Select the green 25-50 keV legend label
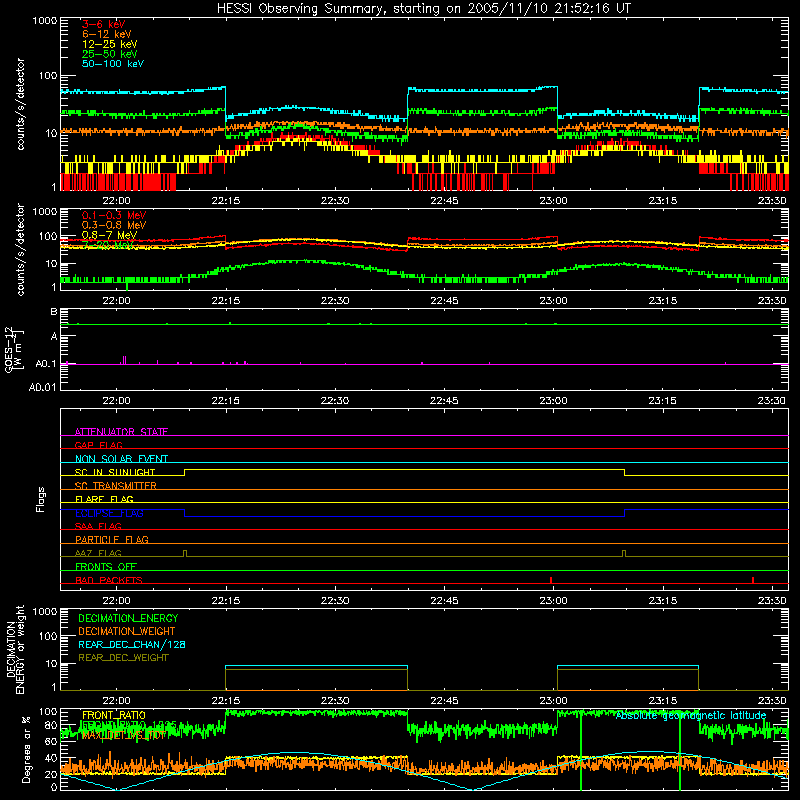800x800 pixels. pos(109,54)
